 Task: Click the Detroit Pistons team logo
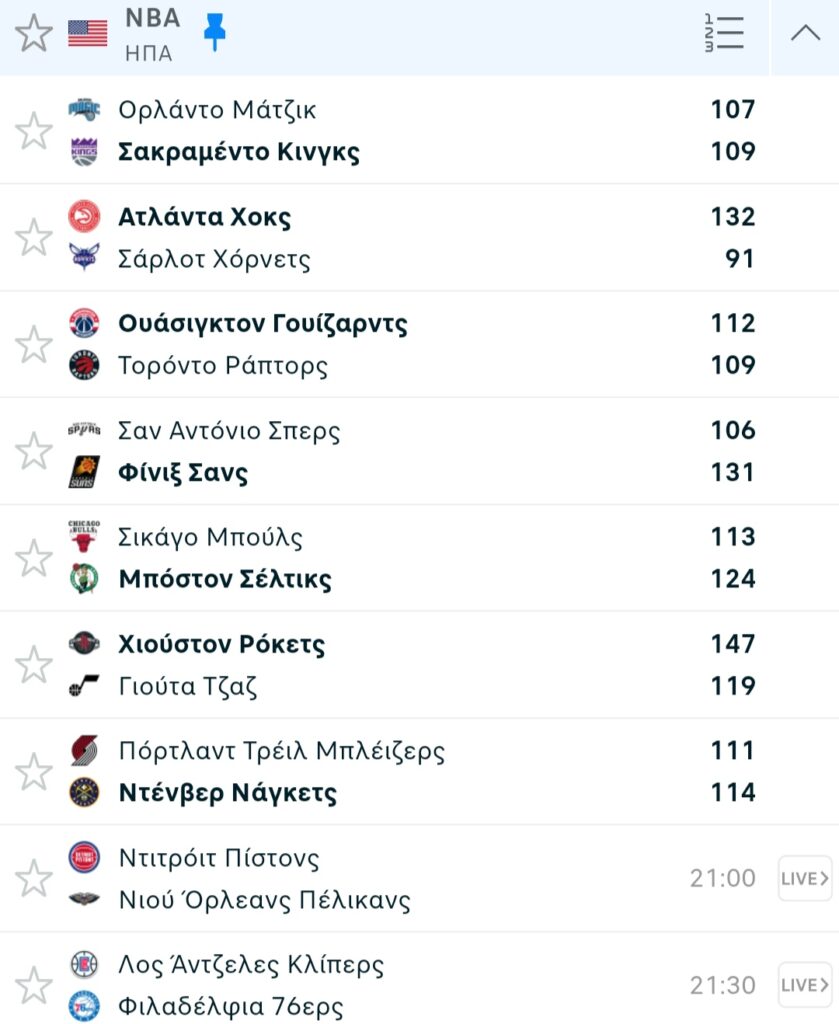pyautogui.click(x=84, y=858)
